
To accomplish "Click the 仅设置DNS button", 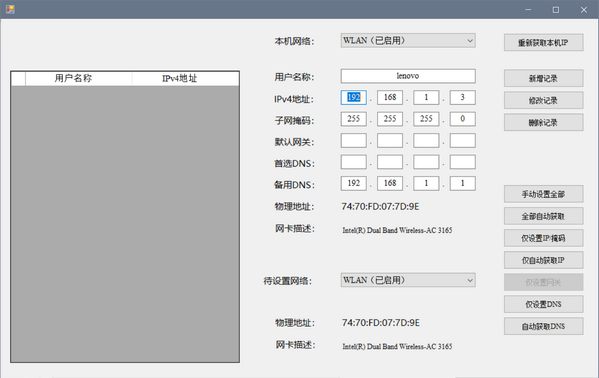I will [x=543, y=304].
